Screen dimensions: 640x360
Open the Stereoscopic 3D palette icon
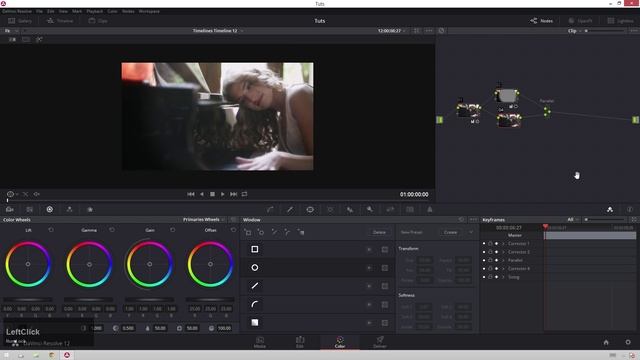[410, 209]
